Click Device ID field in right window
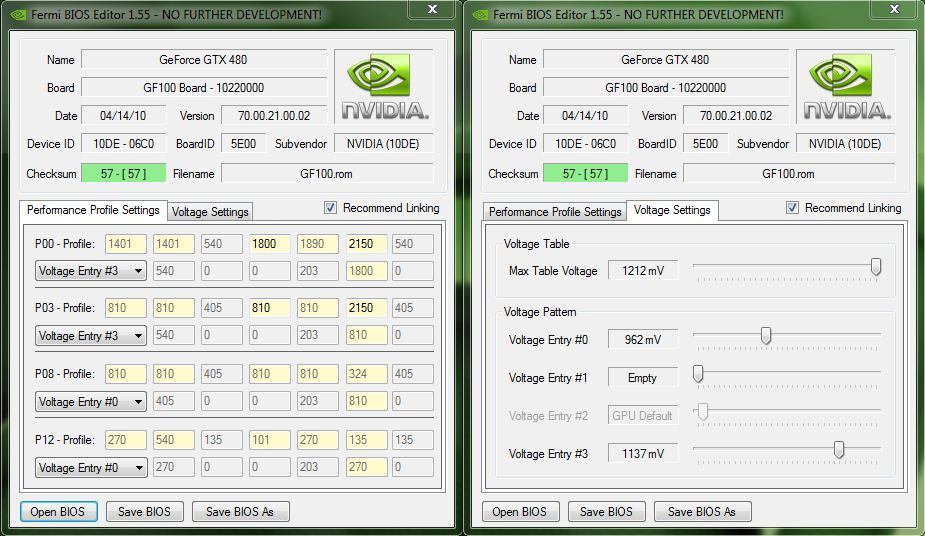The image size is (925, 536). pos(585,143)
